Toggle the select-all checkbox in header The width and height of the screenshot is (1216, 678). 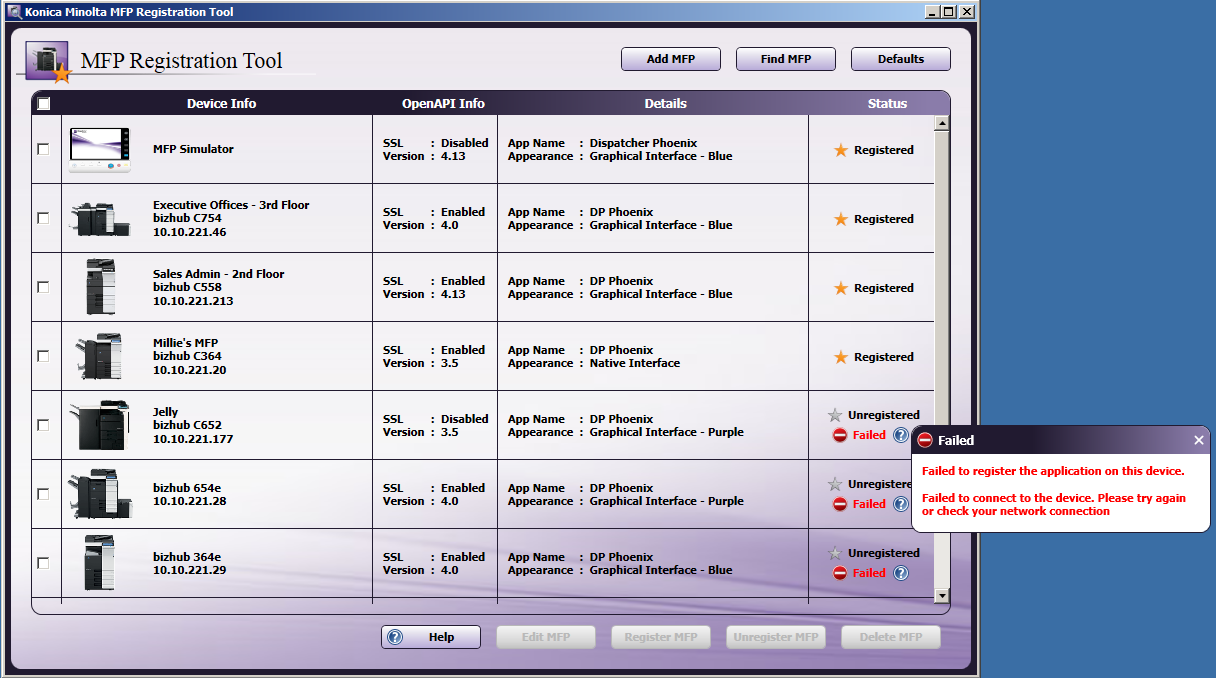tap(44, 103)
